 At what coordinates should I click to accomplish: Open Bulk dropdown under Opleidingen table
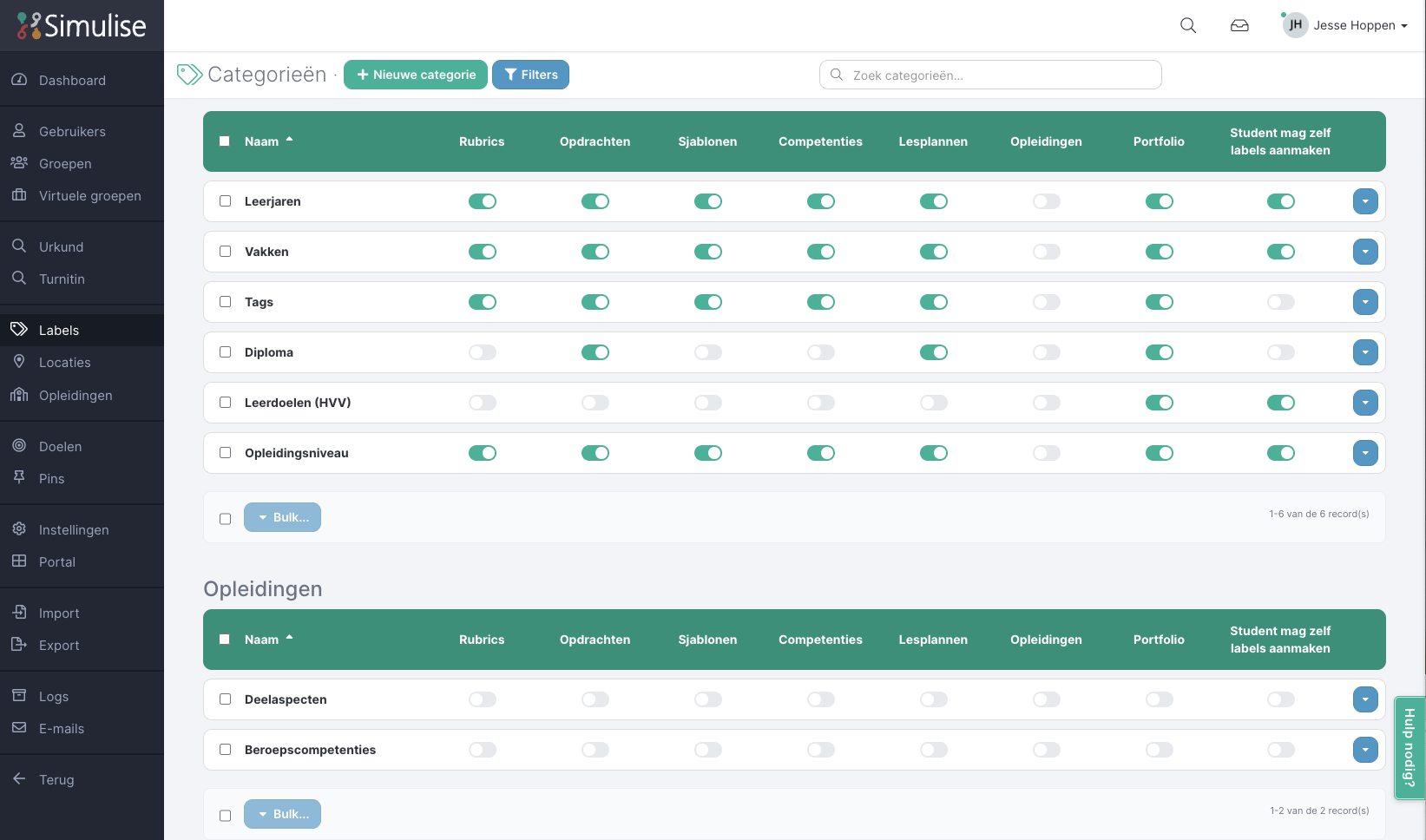coord(282,814)
